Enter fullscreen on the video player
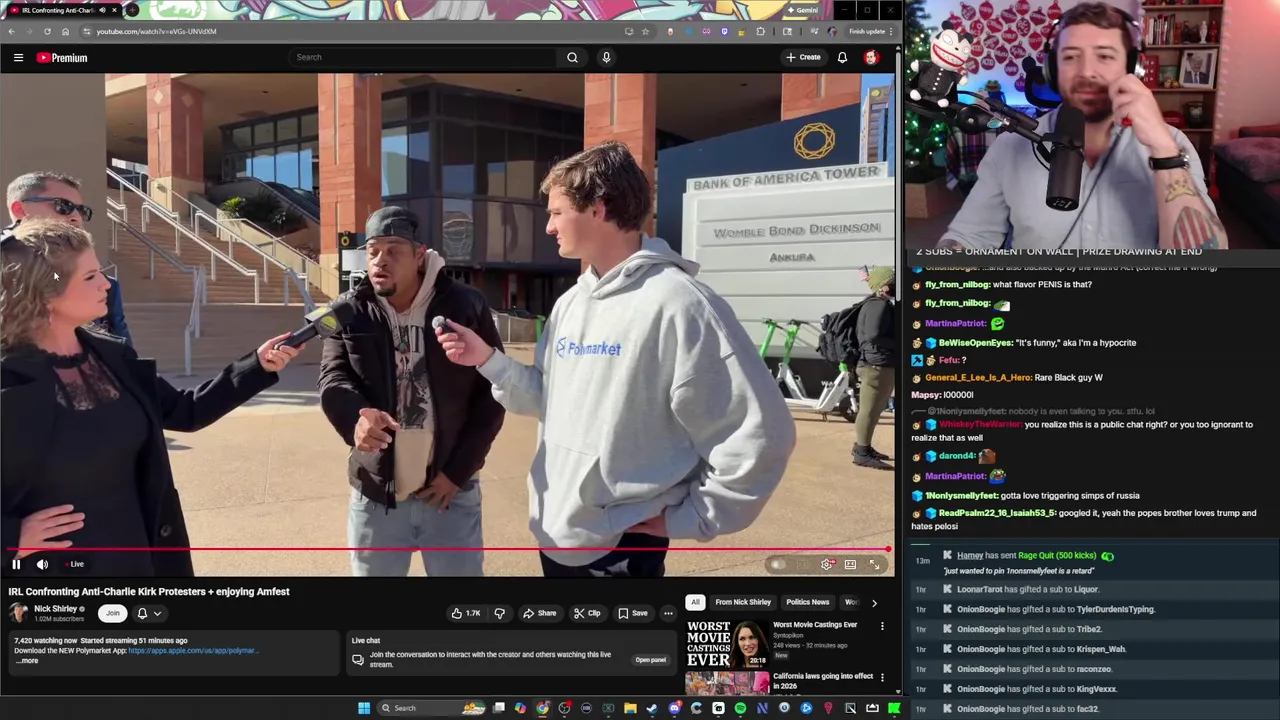The width and height of the screenshot is (1280, 720). [874, 564]
